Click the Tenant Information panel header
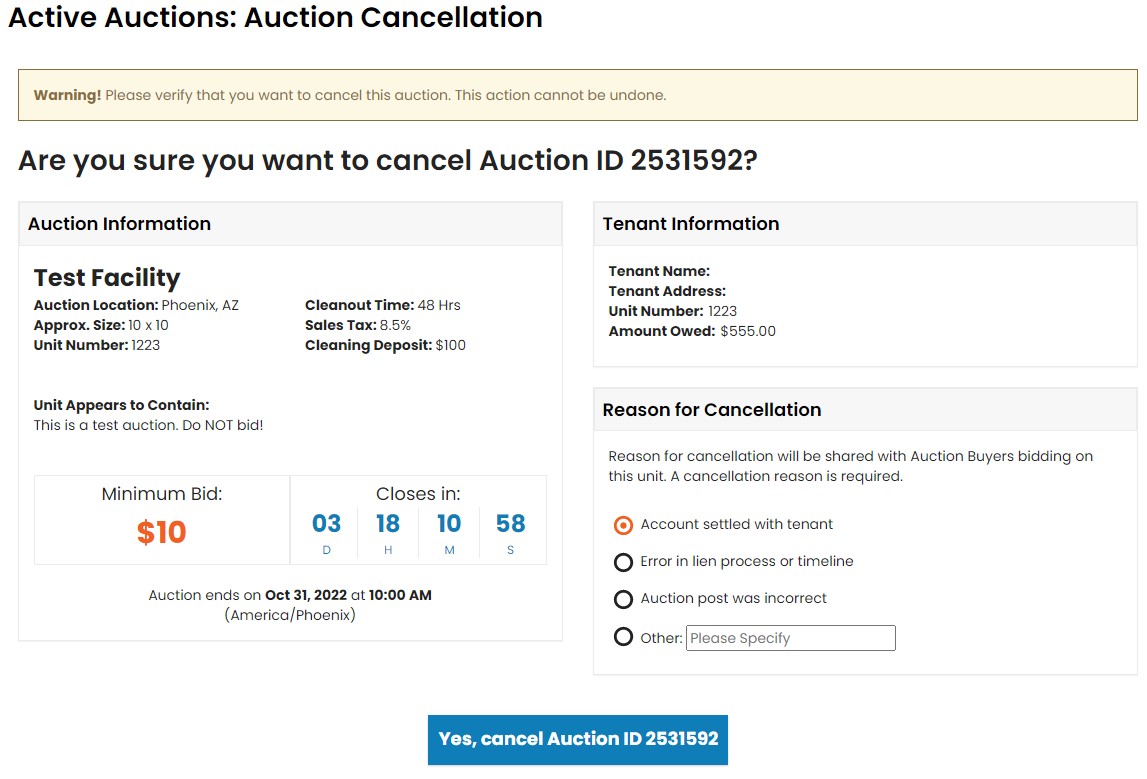The width and height of the screenshot is (1147, 779). pyautogui.click(x=689, y=223)
